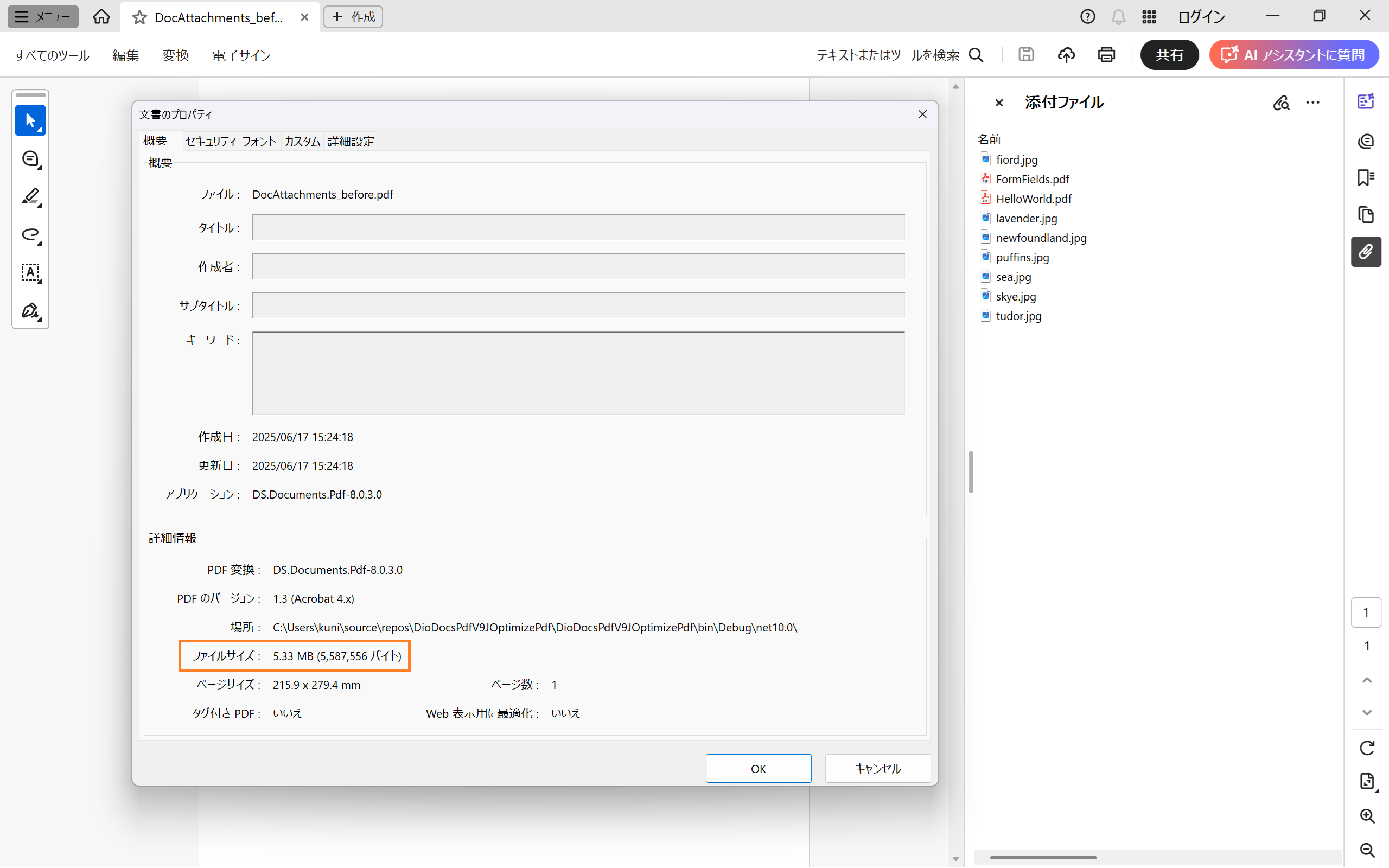Select the arrow selection tool
The width and height of the screenshot is (1389, 868).
pyautogui.click(x=30, y=120)
